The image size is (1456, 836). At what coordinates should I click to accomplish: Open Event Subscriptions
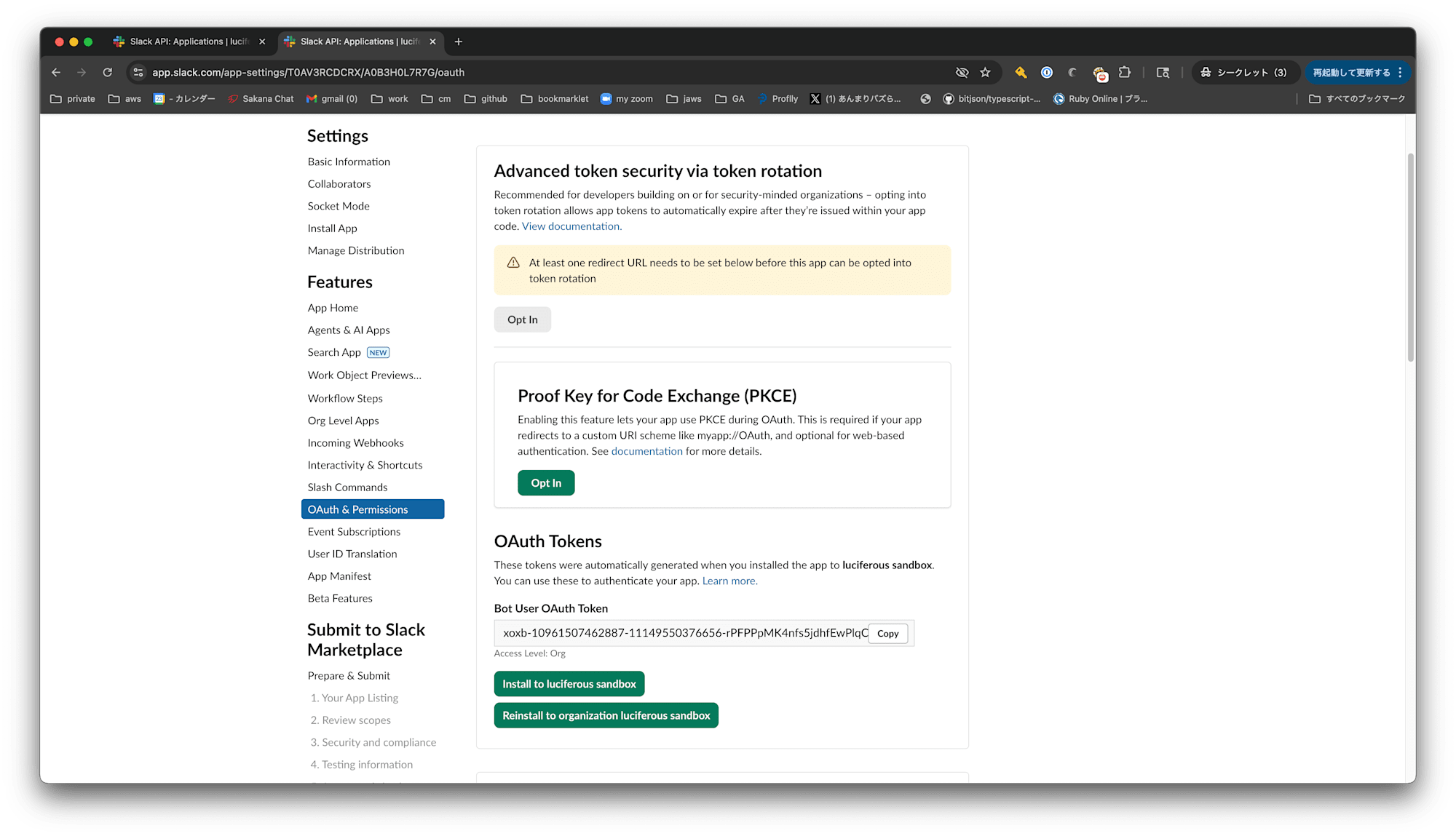(x=354, y=532)
